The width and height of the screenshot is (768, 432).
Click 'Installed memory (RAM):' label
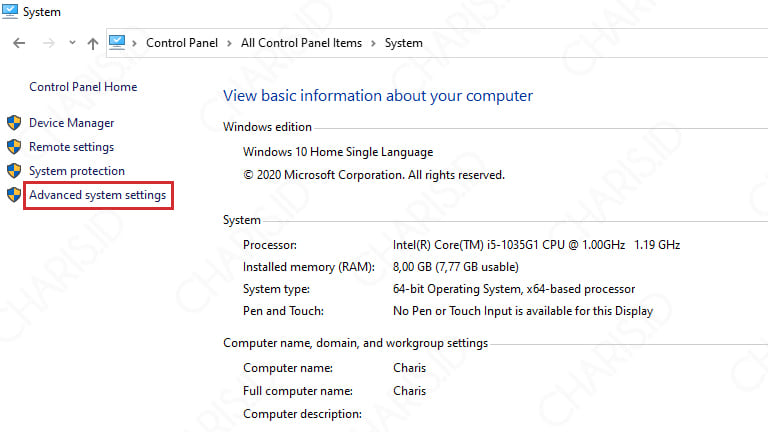click(x=309, y=267)
